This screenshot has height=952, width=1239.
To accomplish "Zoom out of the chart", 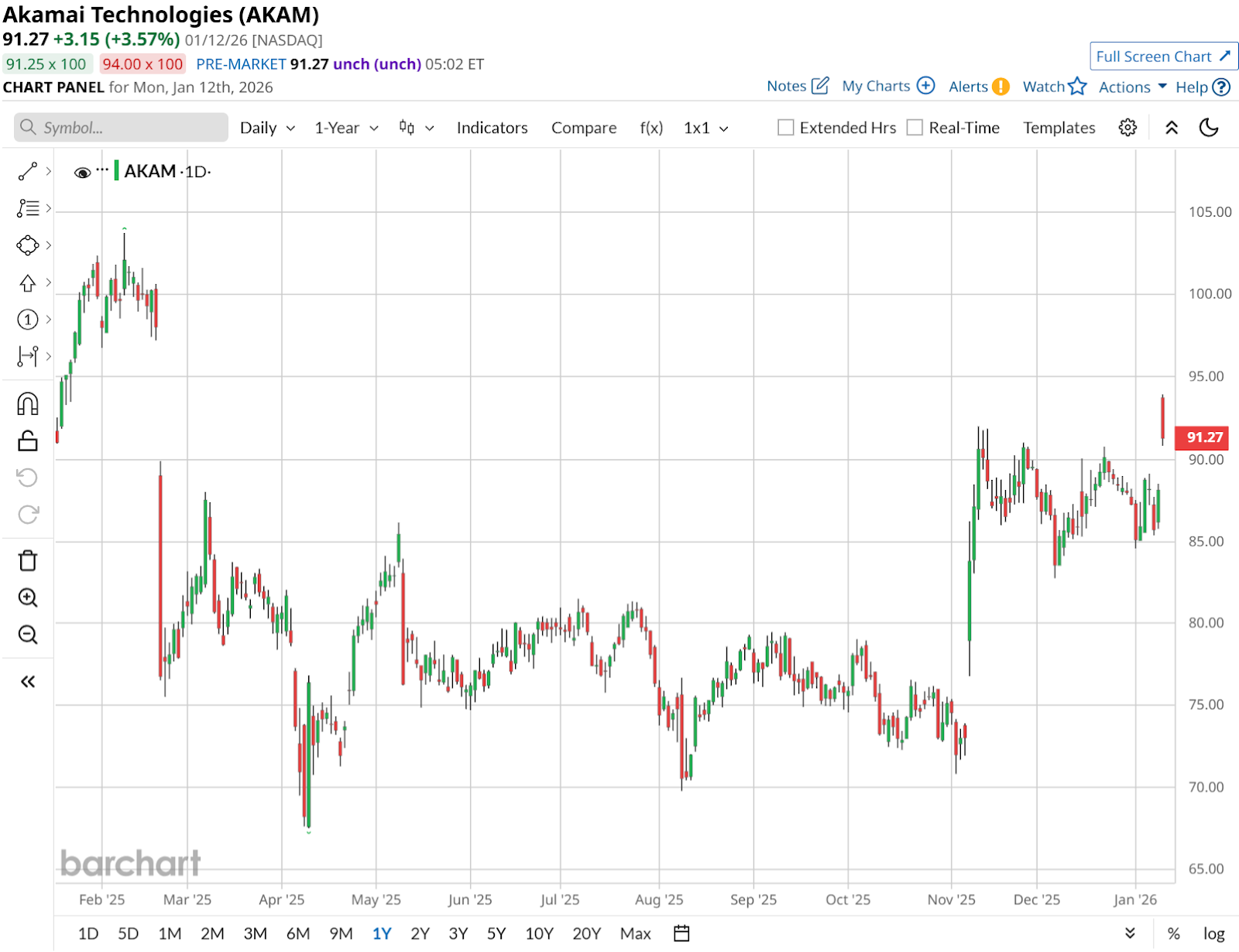I will 28,635.
